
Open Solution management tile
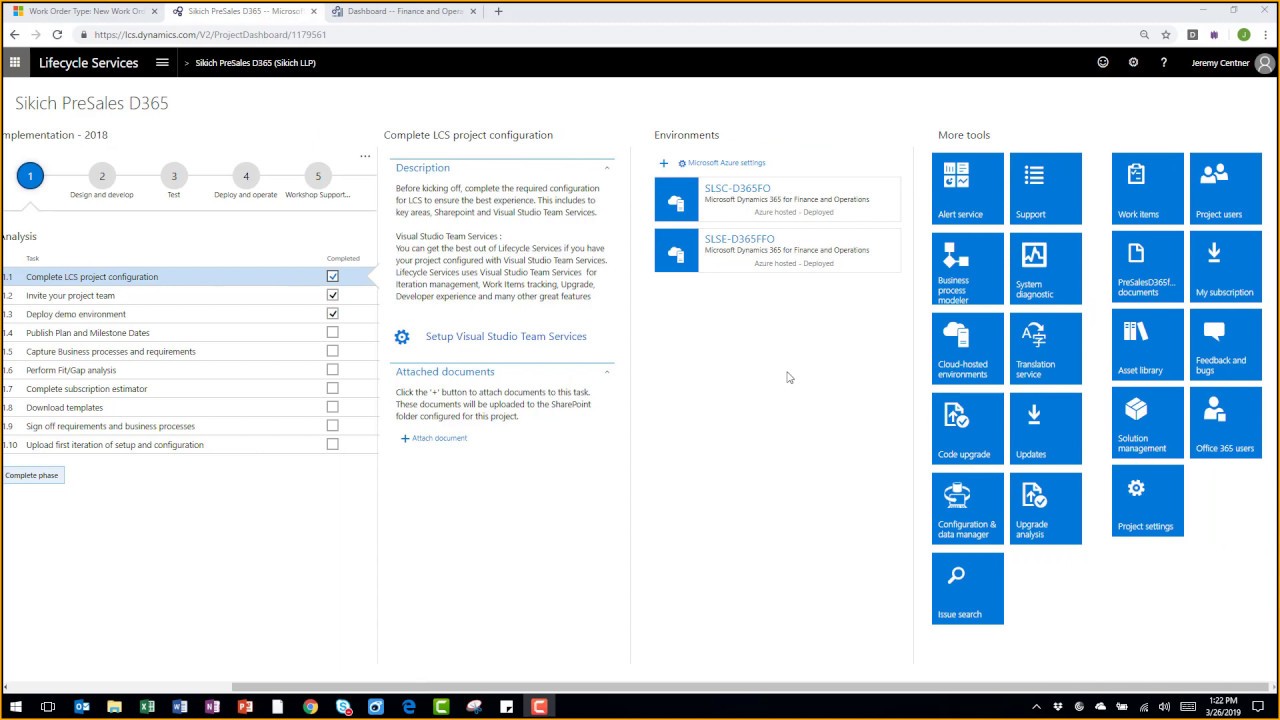[1147, 423]
